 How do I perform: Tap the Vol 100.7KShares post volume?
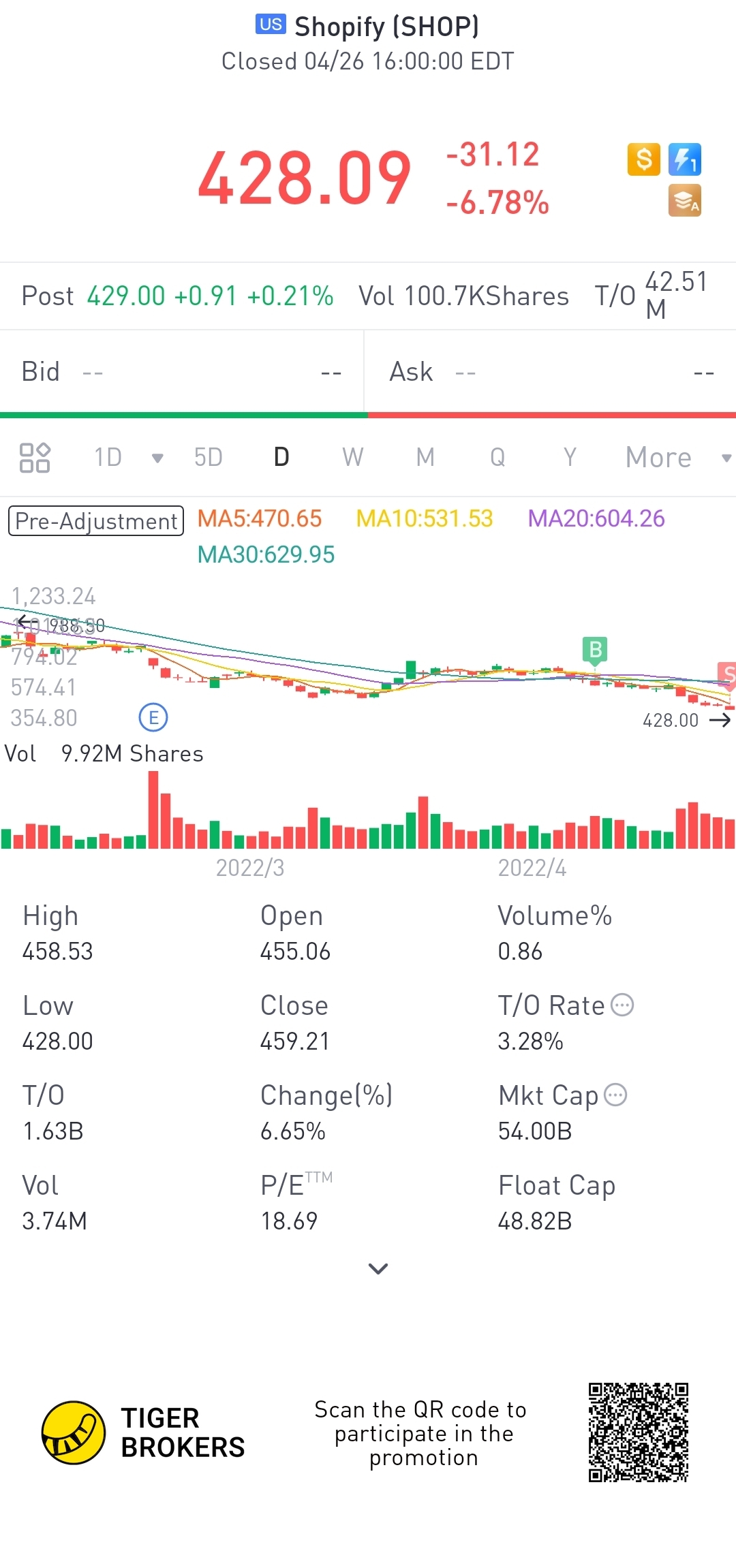click(463, 296)
